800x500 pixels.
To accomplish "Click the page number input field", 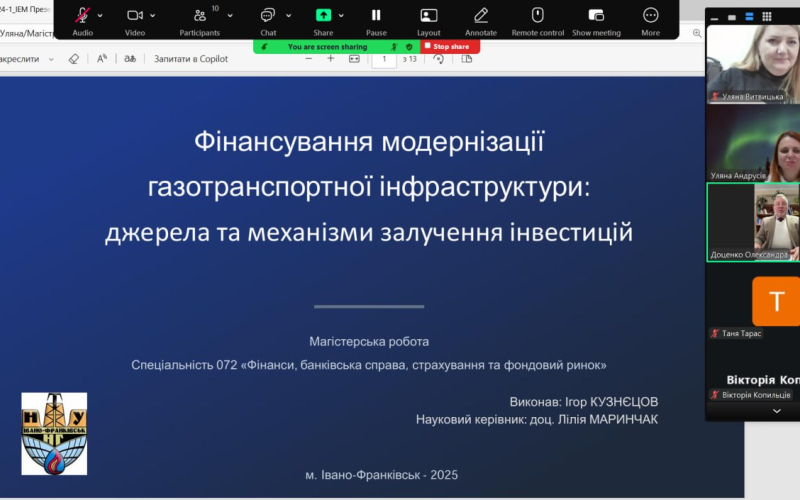I will 383,59.
